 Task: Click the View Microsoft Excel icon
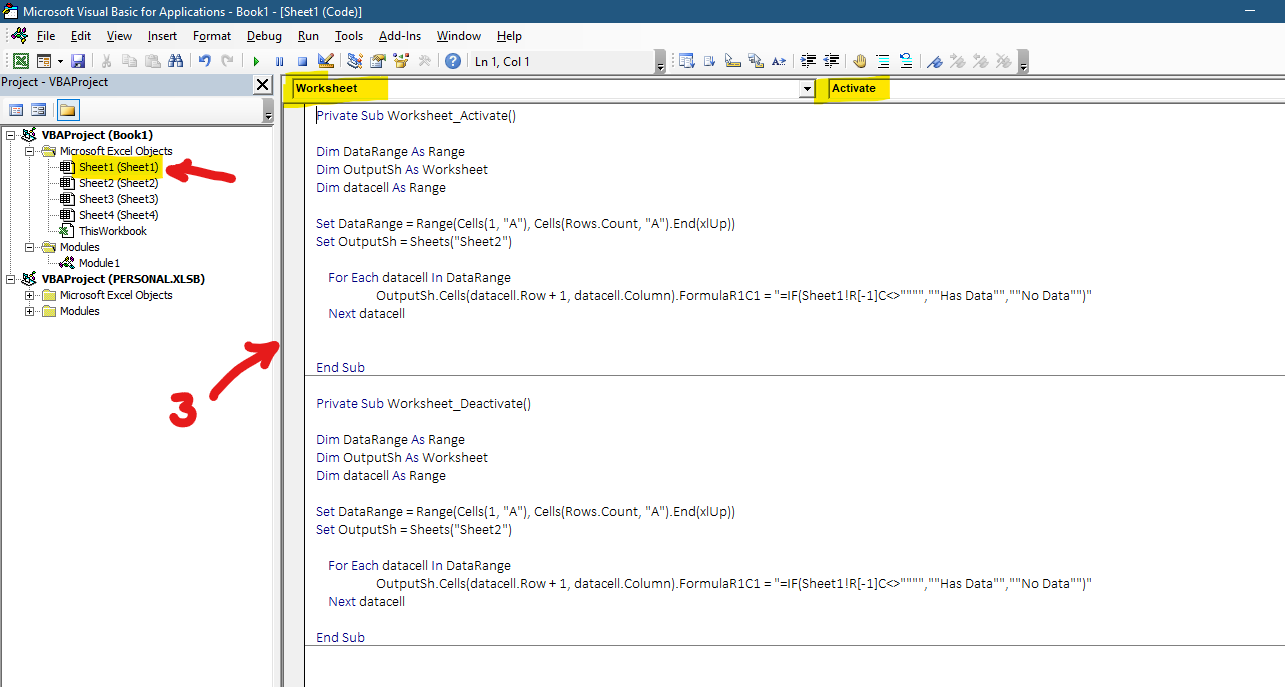click(20, 61)
